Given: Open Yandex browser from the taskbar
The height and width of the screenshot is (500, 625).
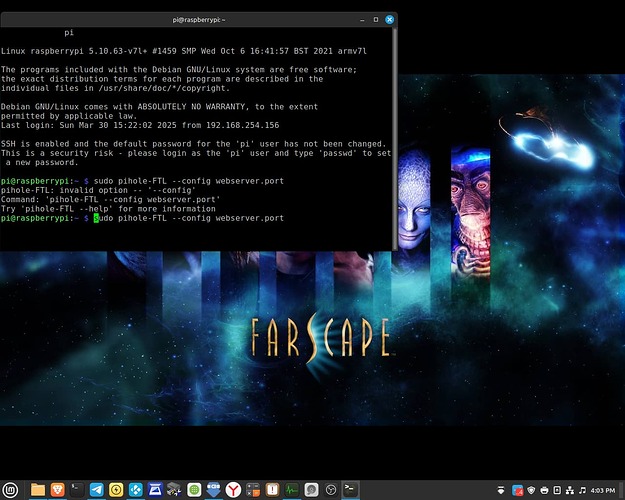Looking at the screenshot, I should 232,490.
